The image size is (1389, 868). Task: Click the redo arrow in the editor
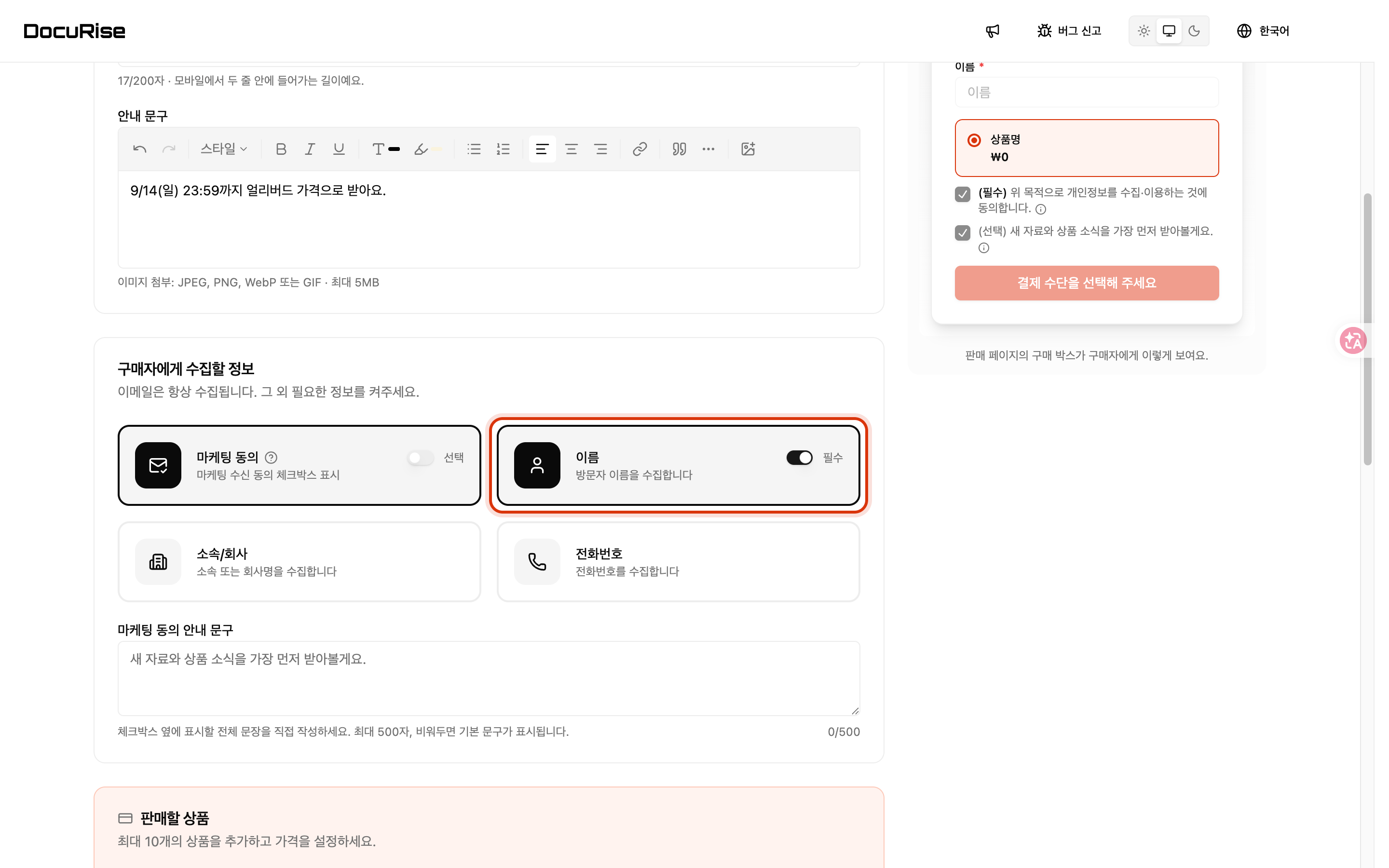[169, 149]
